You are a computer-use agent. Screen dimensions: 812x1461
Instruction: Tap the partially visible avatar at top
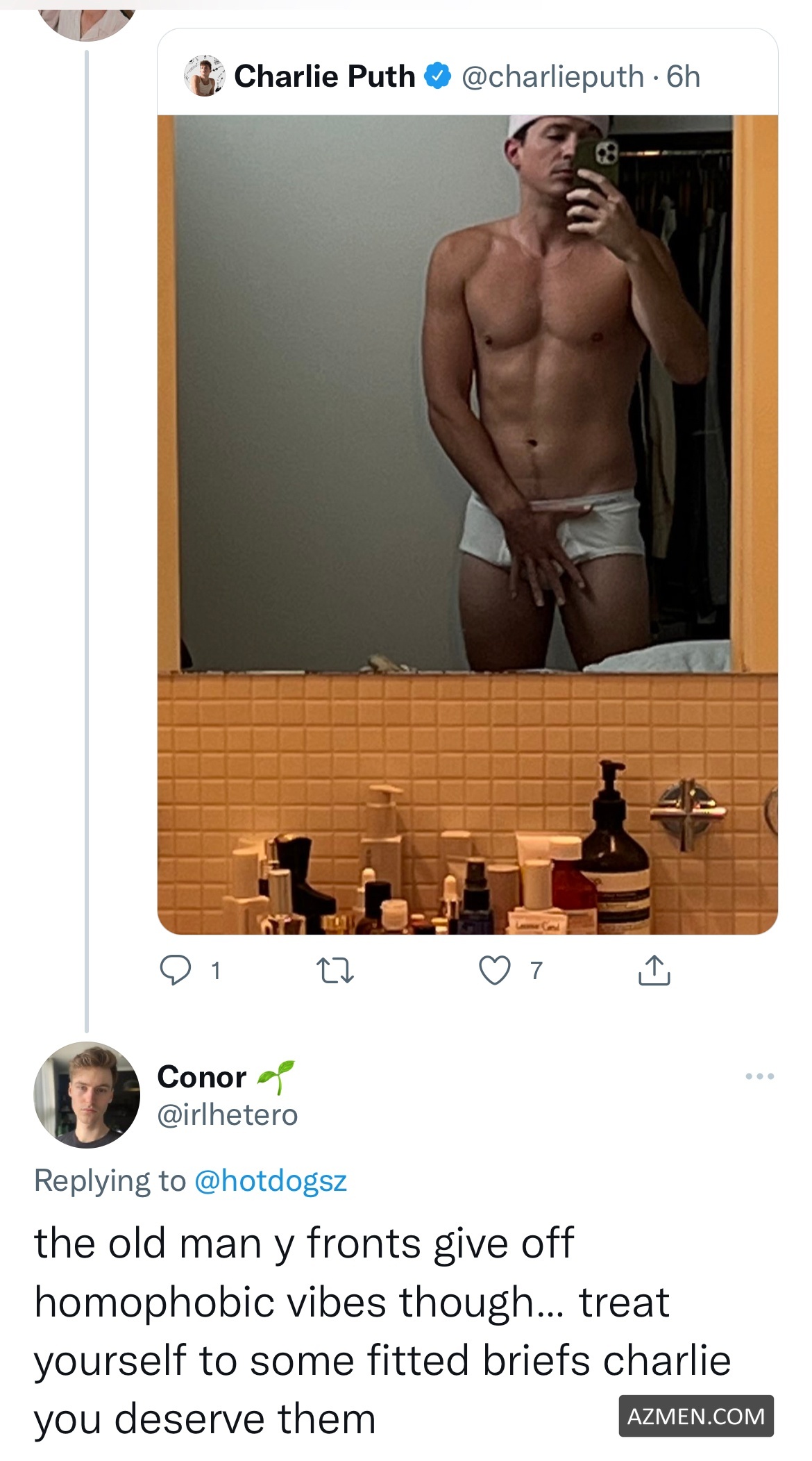[x=87, y=17]
